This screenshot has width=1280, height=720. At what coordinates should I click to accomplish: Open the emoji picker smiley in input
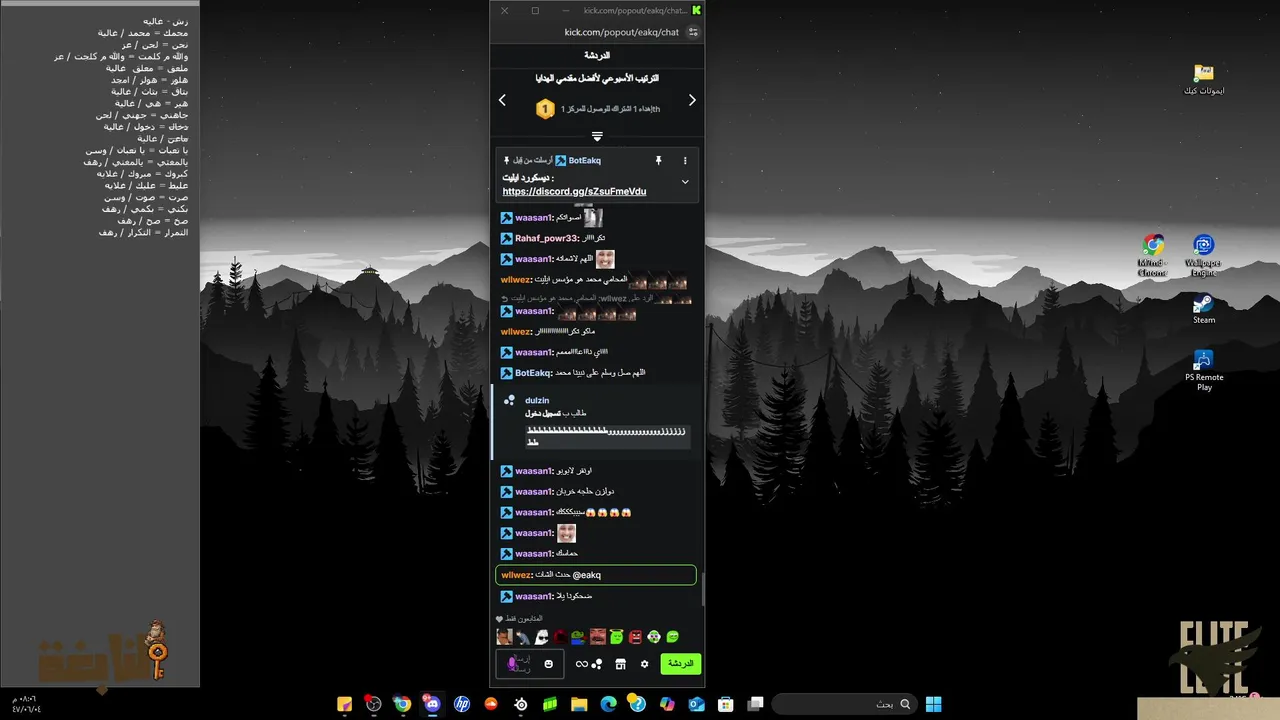548,664
